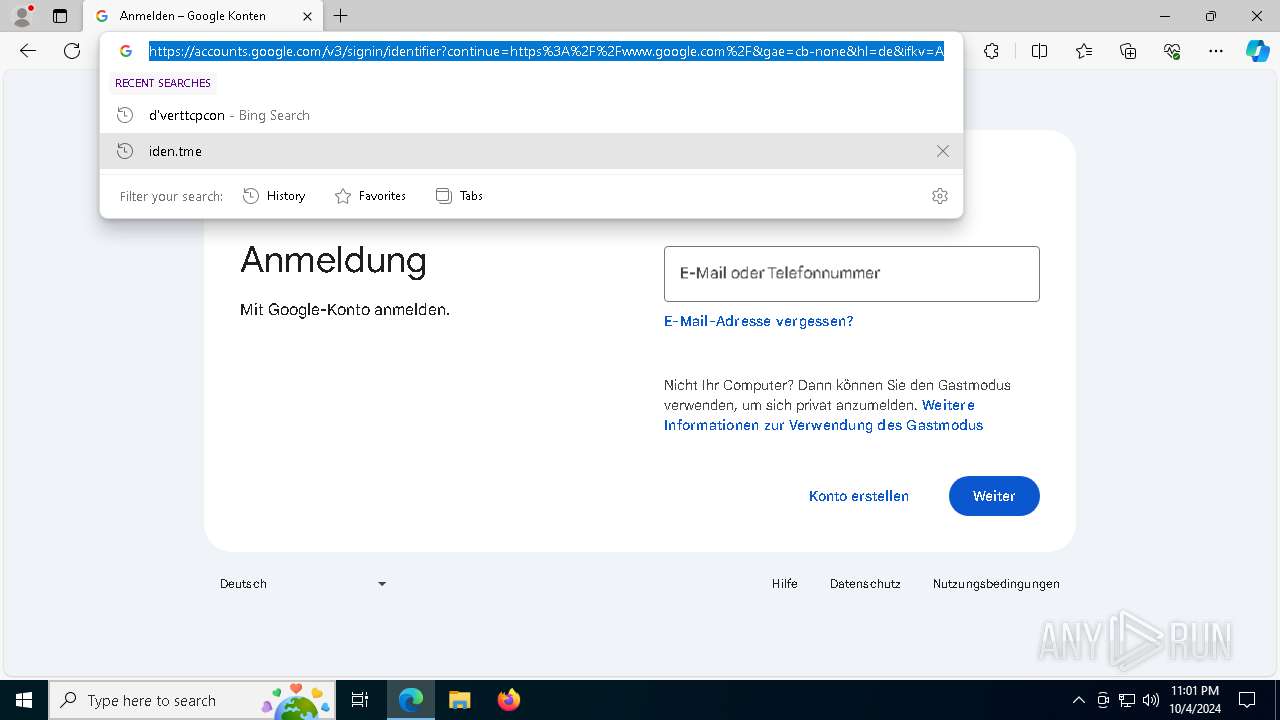Select recent search iden.tme
Screen dimensions: 1280x720
[x=531, y=151]
